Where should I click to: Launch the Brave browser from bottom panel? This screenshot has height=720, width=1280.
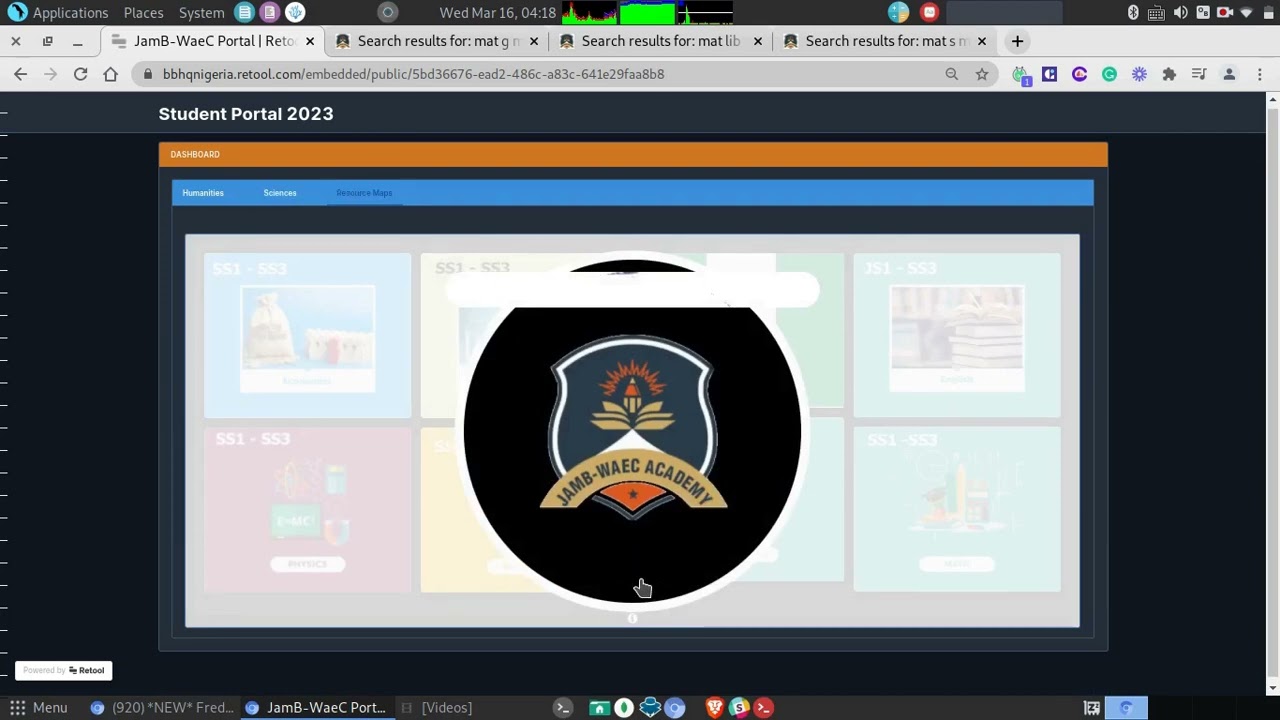(714, 707)
